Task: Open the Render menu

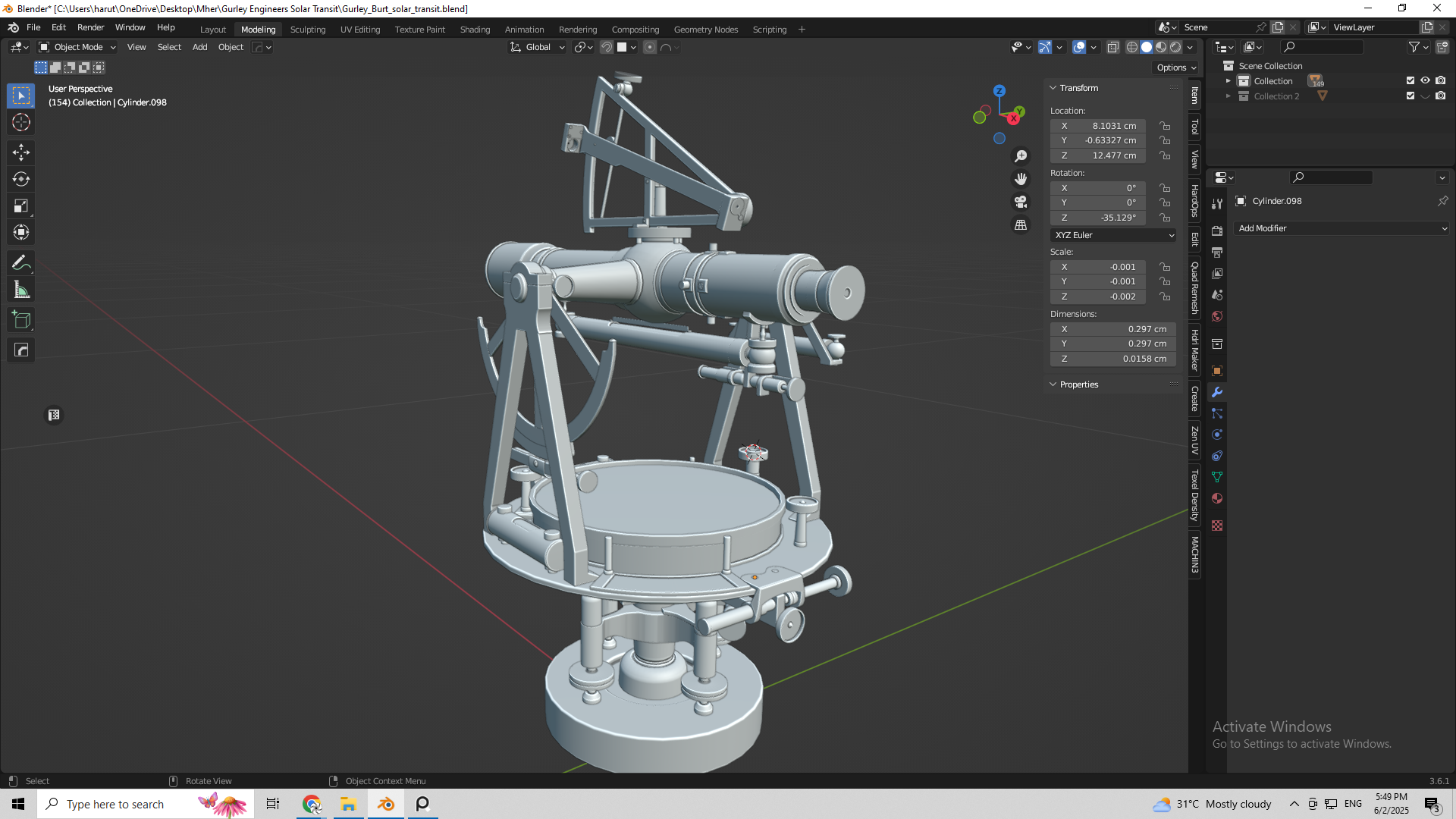Action: (x=90, y=27)
